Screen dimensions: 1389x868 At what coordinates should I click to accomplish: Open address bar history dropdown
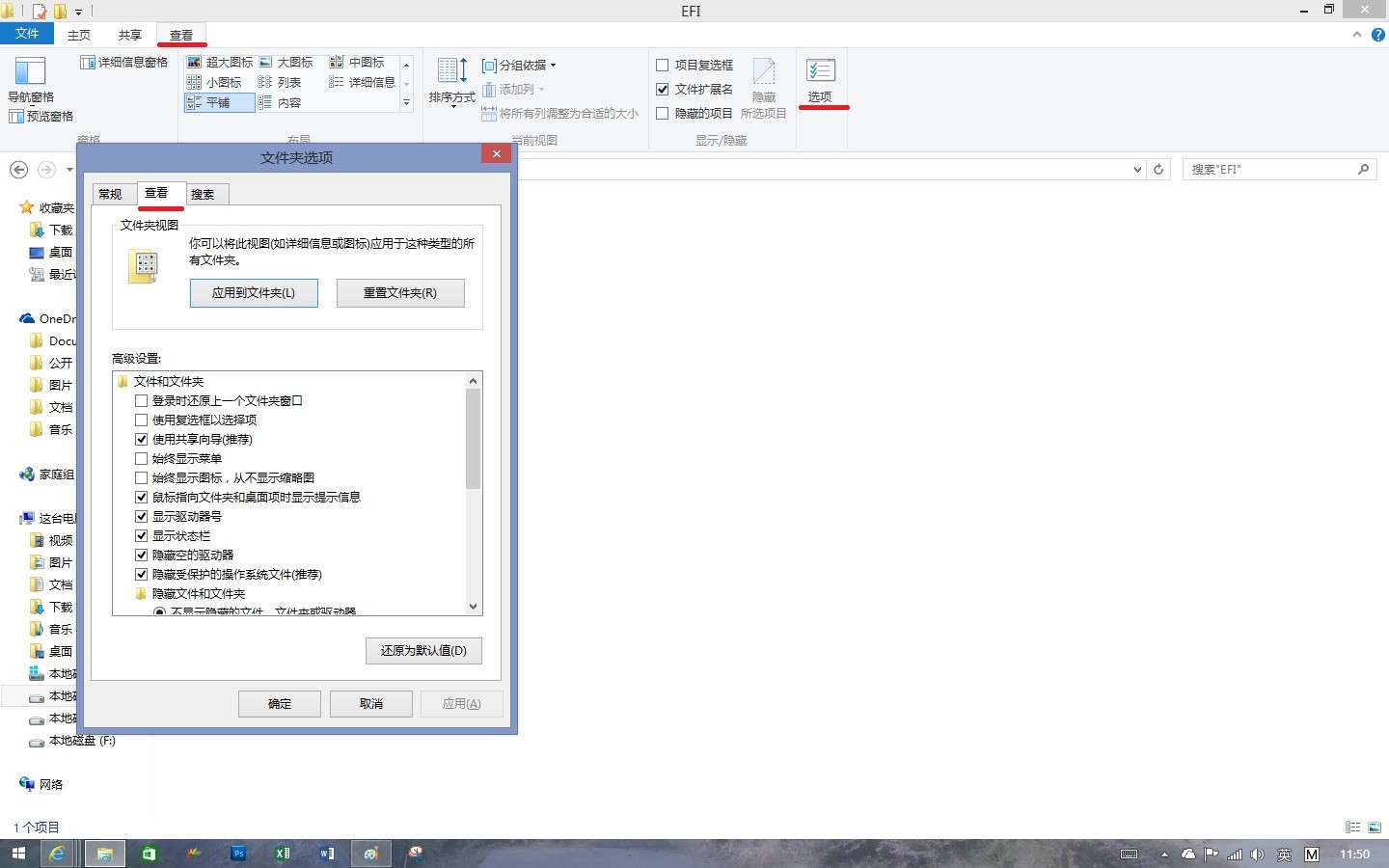pos(1137,169)
